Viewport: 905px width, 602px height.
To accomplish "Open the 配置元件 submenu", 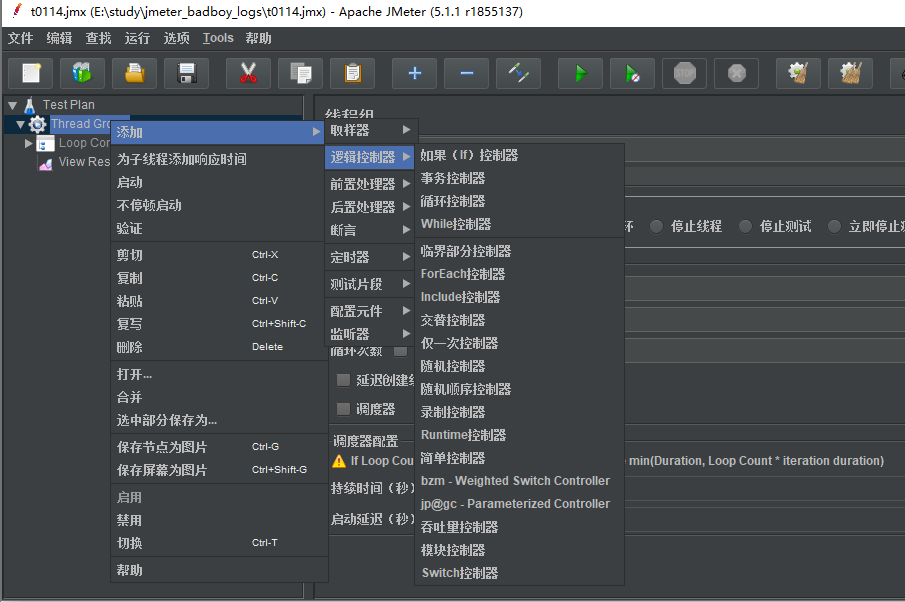I will 370,311.
